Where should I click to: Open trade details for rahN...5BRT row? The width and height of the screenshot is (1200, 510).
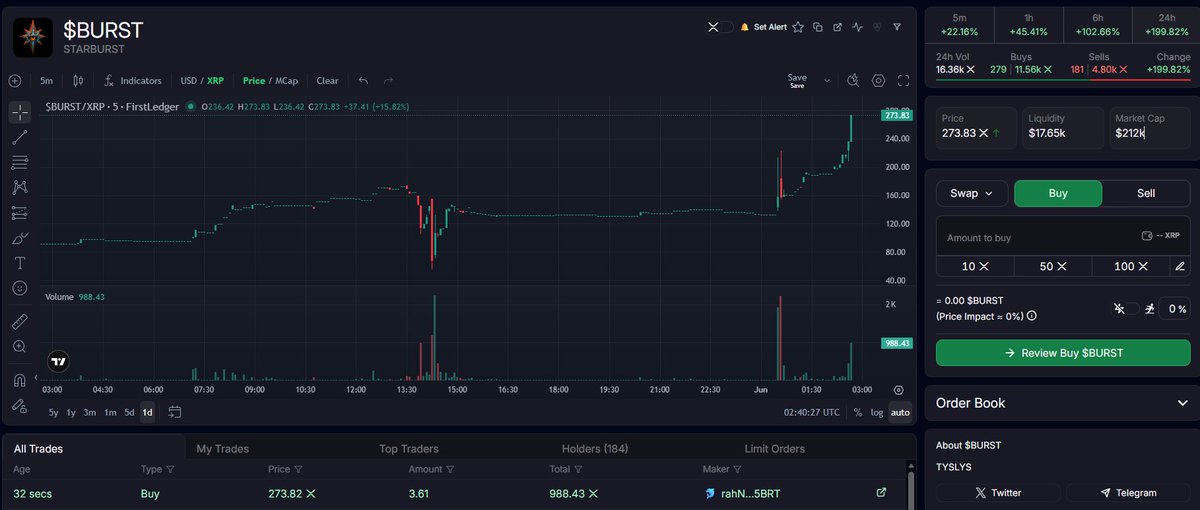coord(881,493)
